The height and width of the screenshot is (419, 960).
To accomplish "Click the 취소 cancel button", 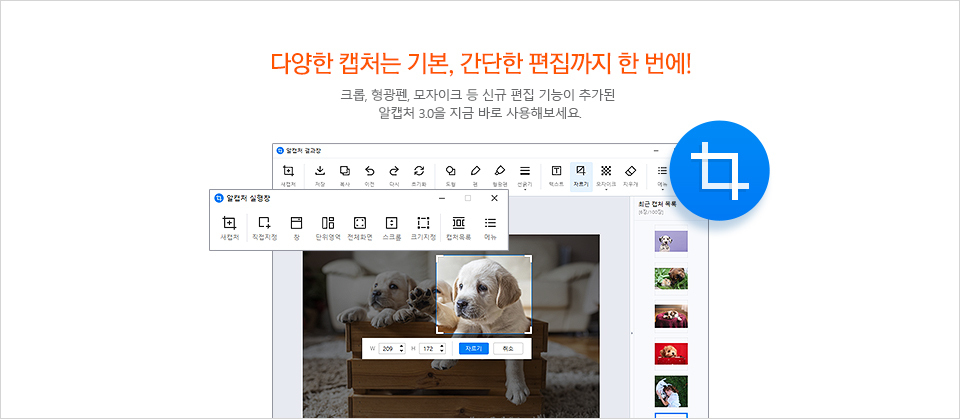I will (508, 348).
